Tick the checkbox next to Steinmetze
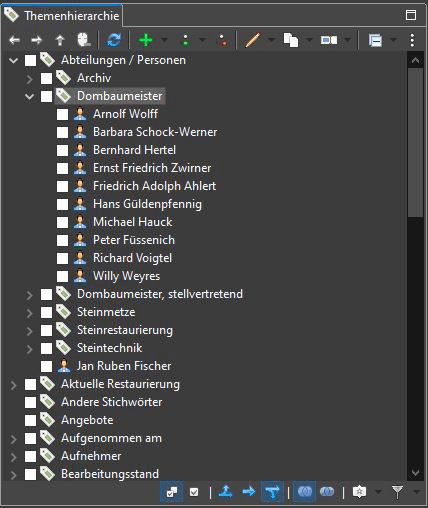 [46, 312]
